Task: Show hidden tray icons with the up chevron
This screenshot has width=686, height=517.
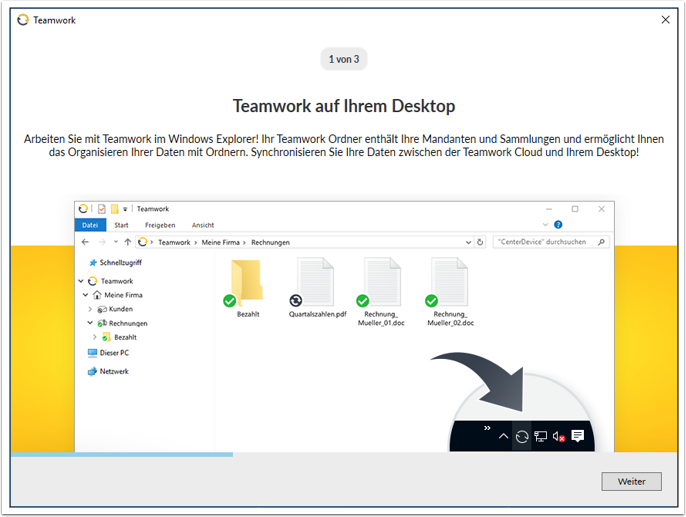Action: click(x=503, y=436)
